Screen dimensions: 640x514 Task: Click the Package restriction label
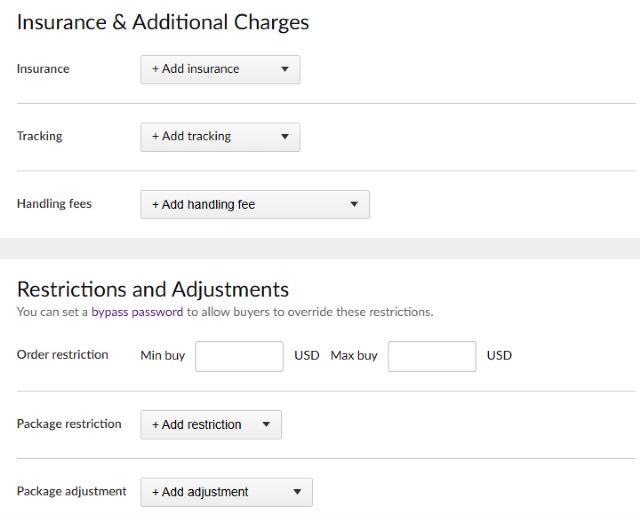coord(69,424)
